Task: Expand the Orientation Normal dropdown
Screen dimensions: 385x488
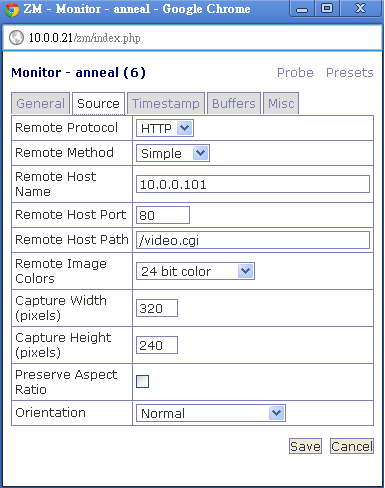Action: point(211,413)
